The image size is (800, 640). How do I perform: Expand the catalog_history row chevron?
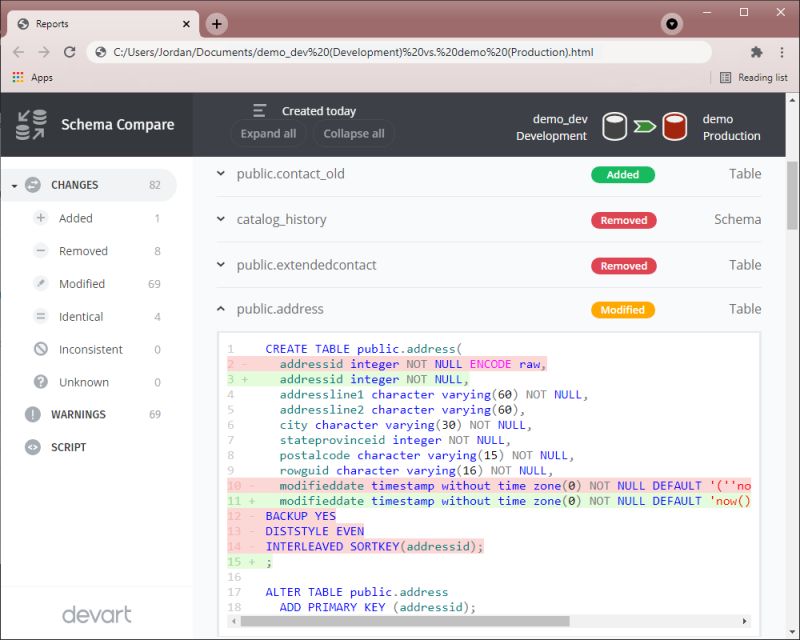click(221, 219)
